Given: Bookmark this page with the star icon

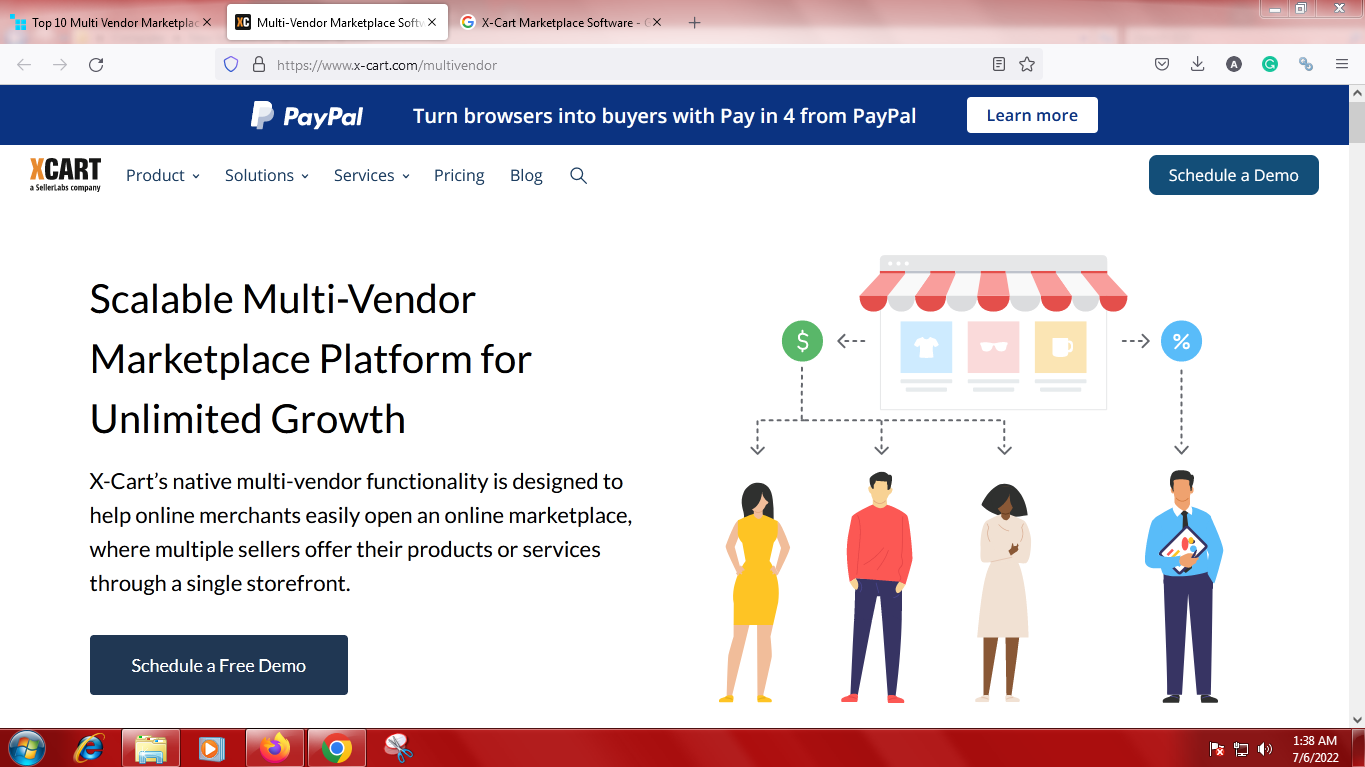Looking at the screenshot, I should (1027, 64).
